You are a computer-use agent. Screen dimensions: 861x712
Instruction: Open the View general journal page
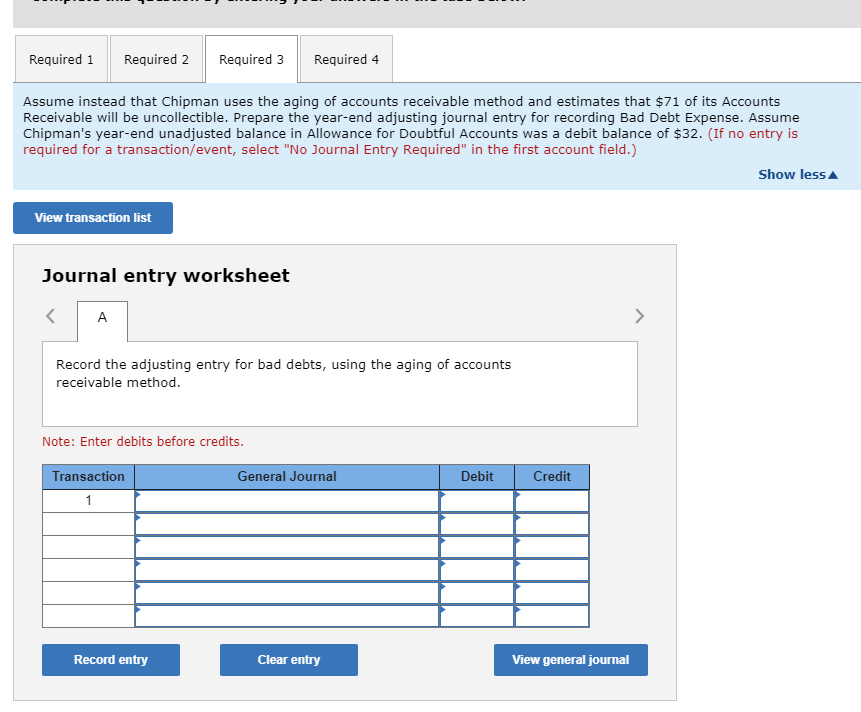570,659
